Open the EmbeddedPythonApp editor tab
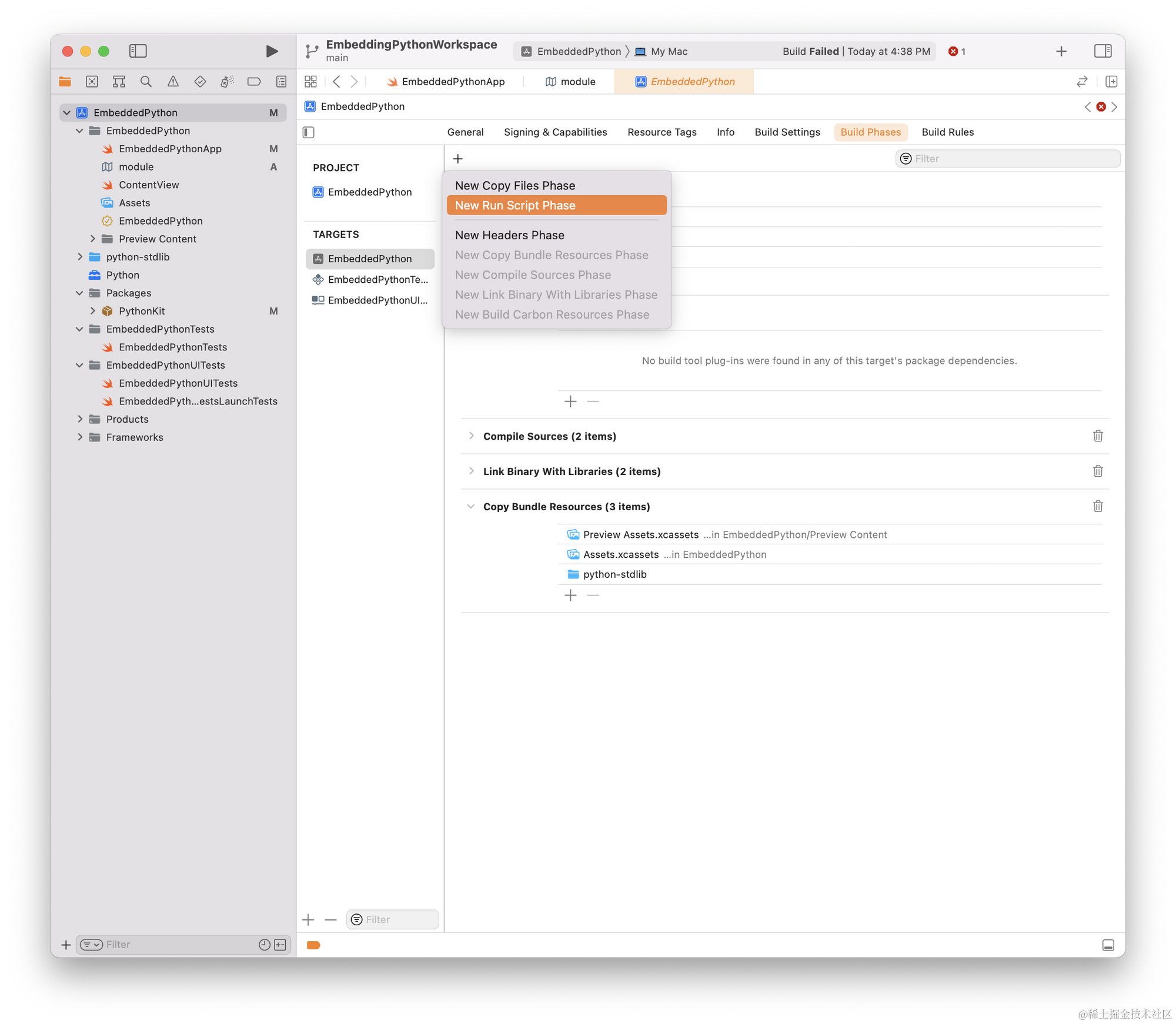The height and width of the screenshot is (1024, 1176). [x=446, y=82]
